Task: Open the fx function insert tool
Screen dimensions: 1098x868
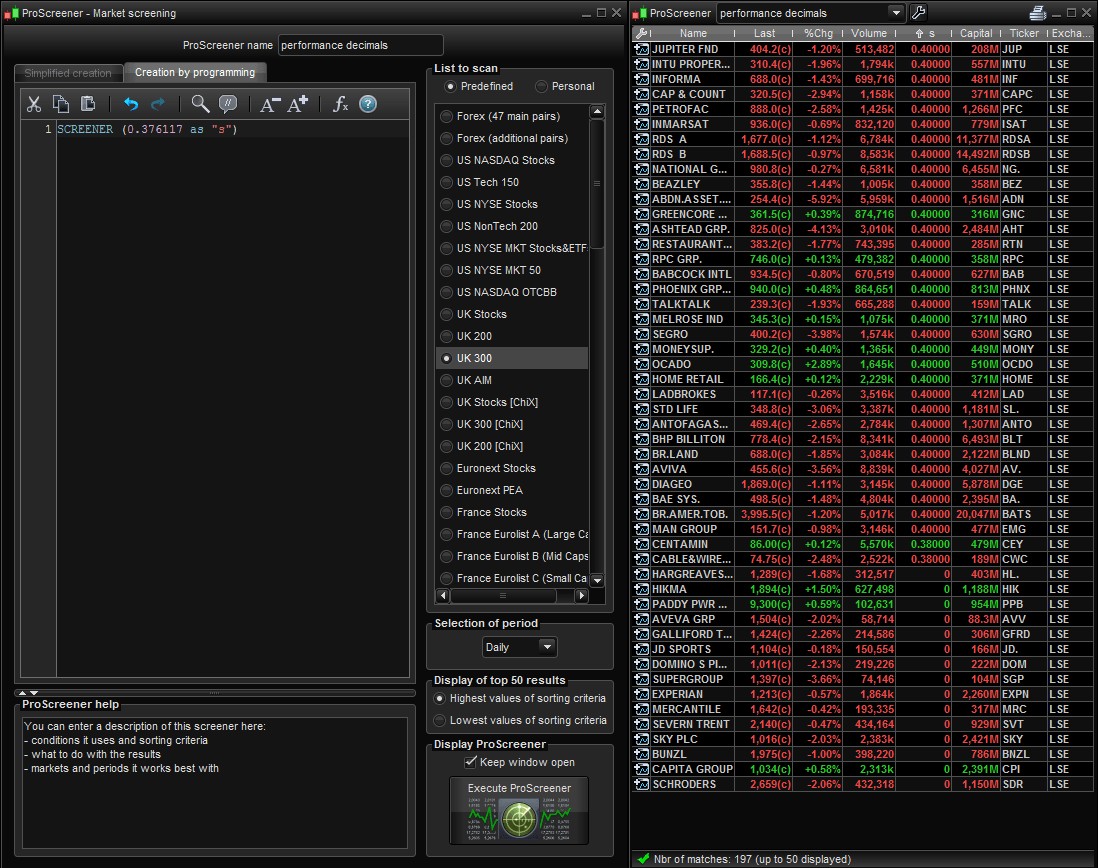Action: tap(340, 104)
